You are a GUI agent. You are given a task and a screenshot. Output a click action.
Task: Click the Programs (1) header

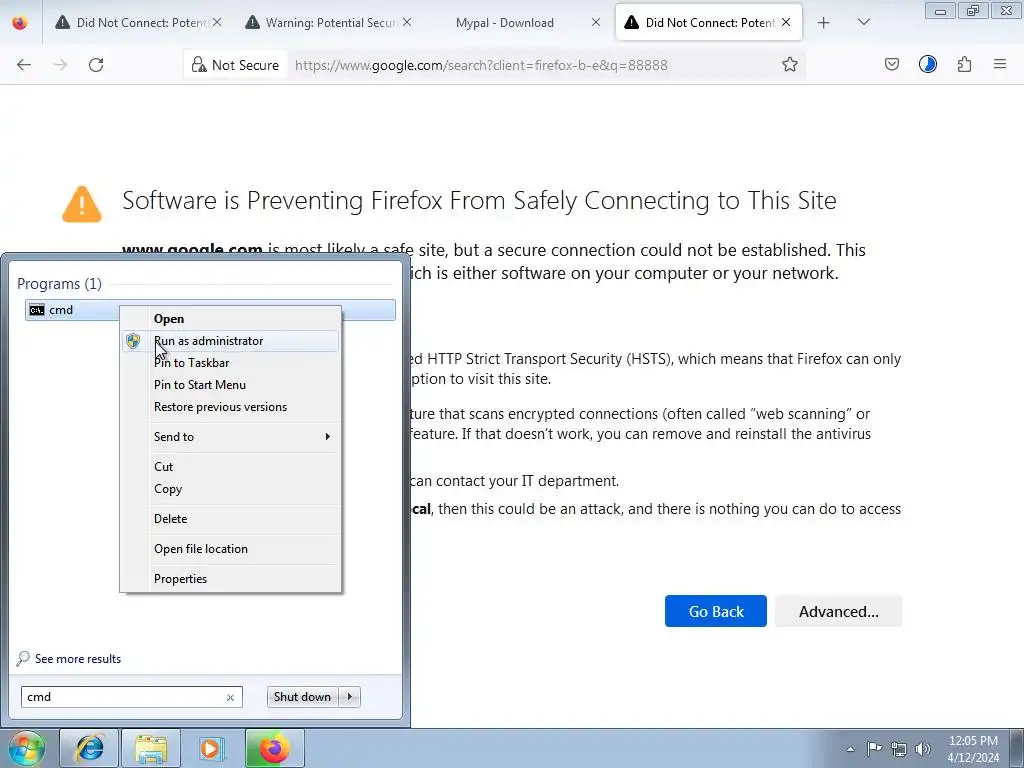tap(59, 284)
